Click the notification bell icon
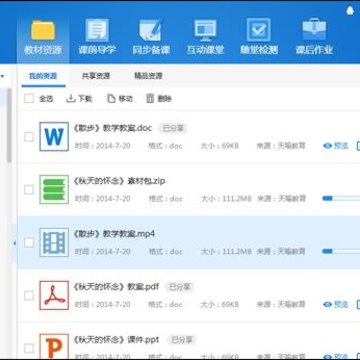360x360 pixels. (350, 11)
